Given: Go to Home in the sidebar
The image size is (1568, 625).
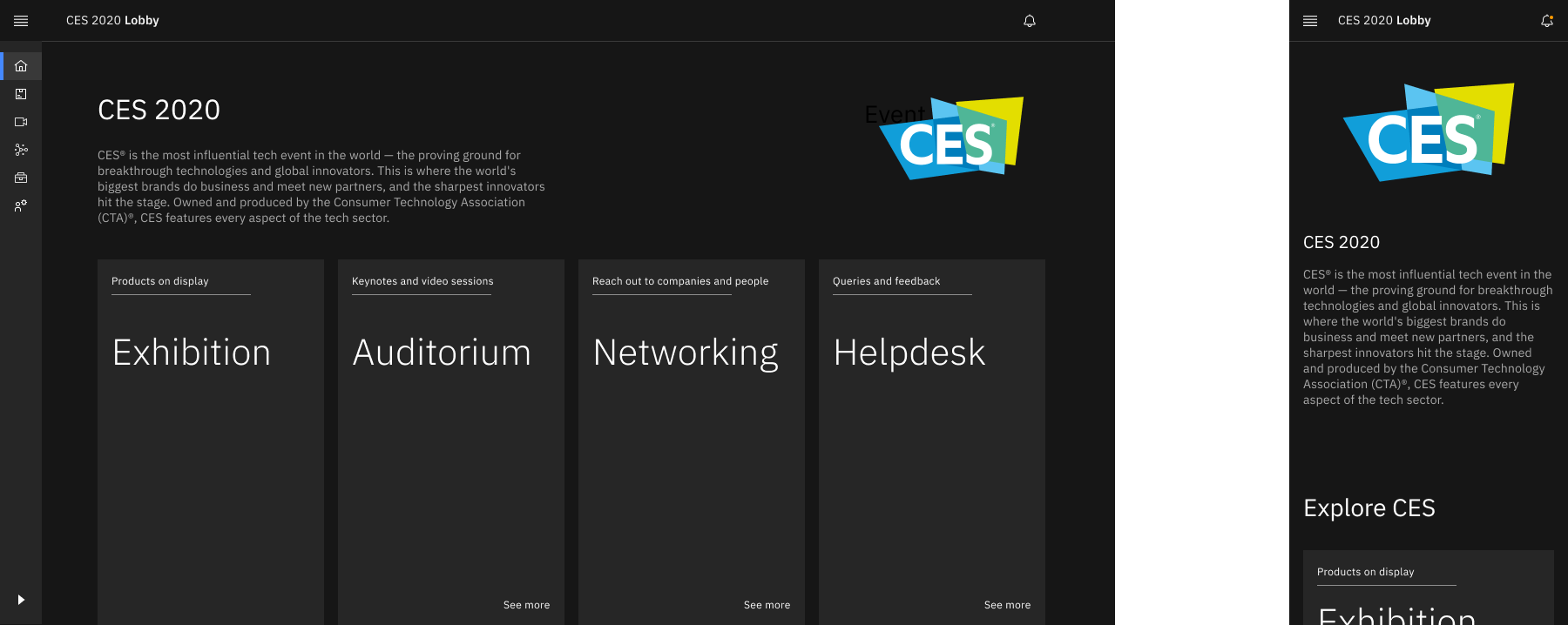Looking at the screenshot, I should (21, 66).
